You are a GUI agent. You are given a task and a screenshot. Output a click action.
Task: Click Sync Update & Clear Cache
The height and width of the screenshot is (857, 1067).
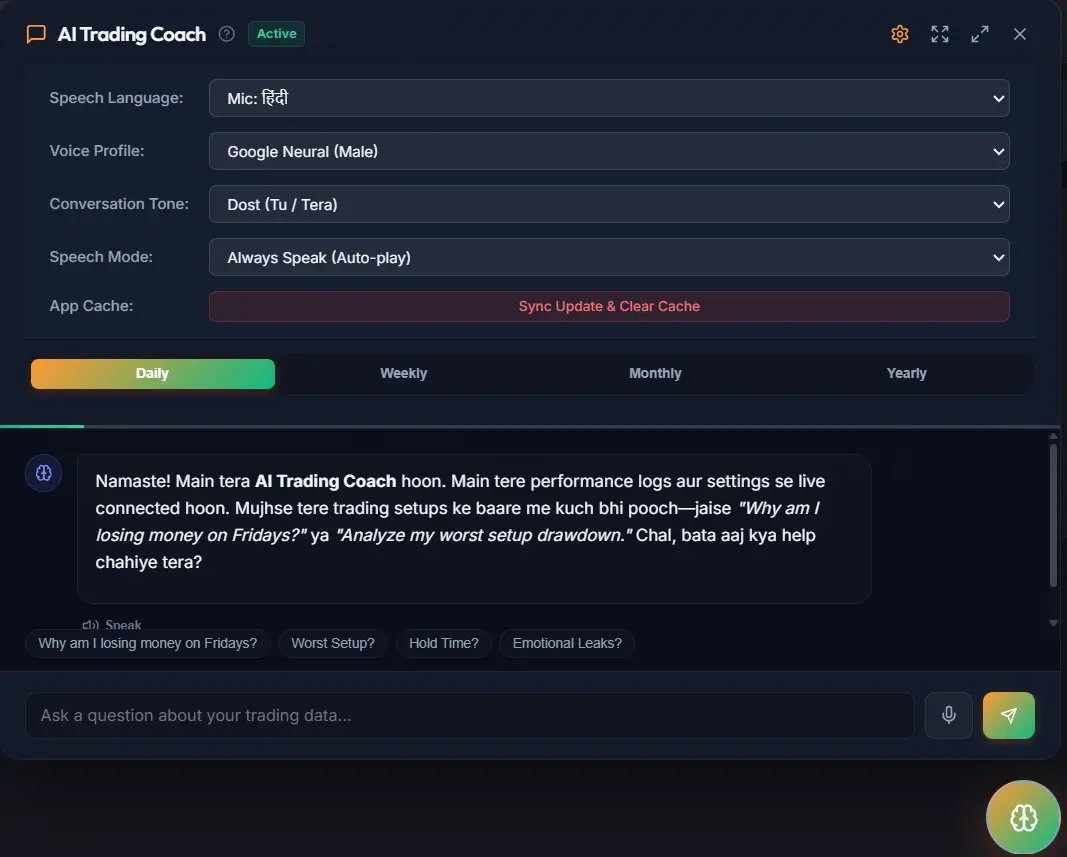[x=609, y=306]
